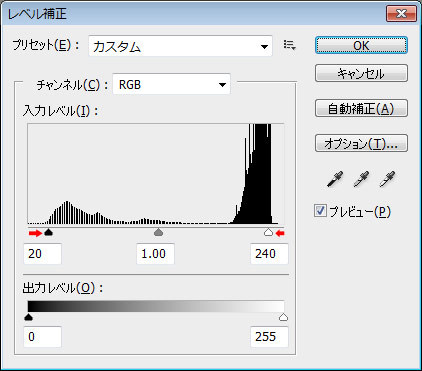The height and width of the screenshot is (371, 422).
Task: Click the 自動補正(A) auto button
Action: coord(361,108)
